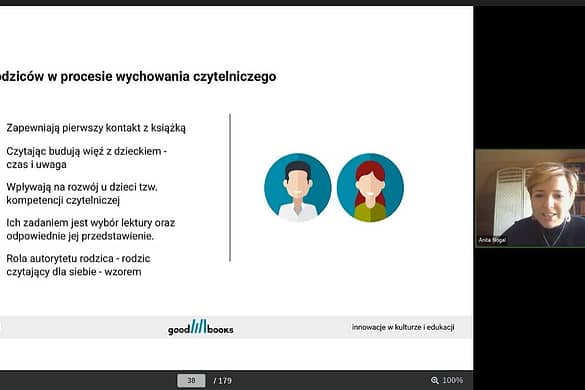Click the 'Ich zadaniem jest wybór lektury' bullet
The height and width of the screenshot is (390, 585).
pyautogui.click(x=91, y=229)
